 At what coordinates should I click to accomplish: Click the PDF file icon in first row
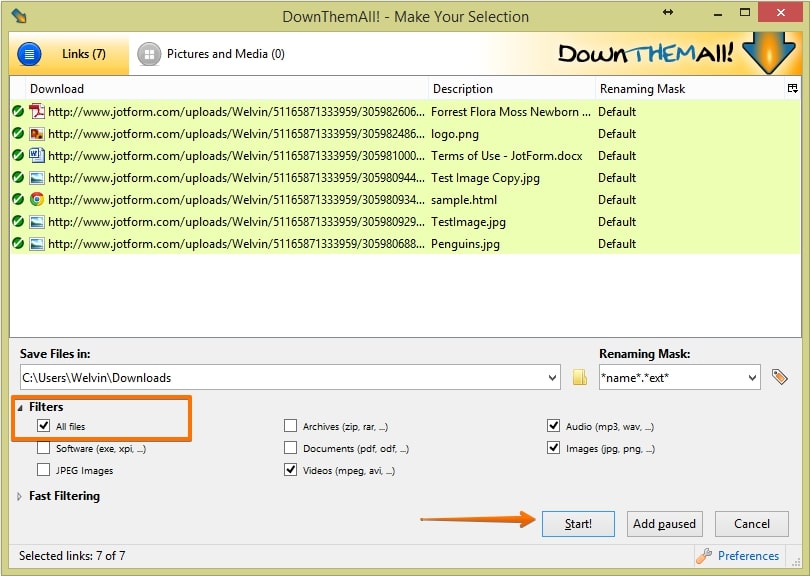point(37,112)
